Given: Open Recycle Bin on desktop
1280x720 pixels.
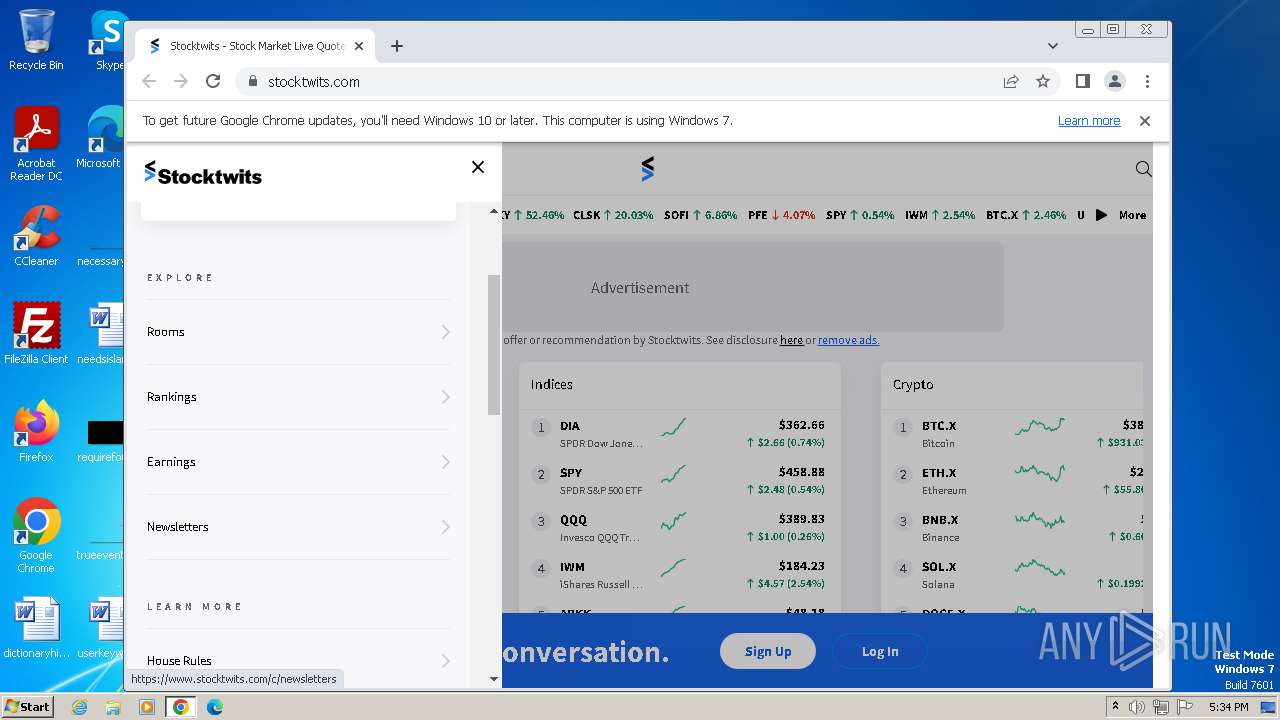Looking at the screenshot, I should [36, 40].
